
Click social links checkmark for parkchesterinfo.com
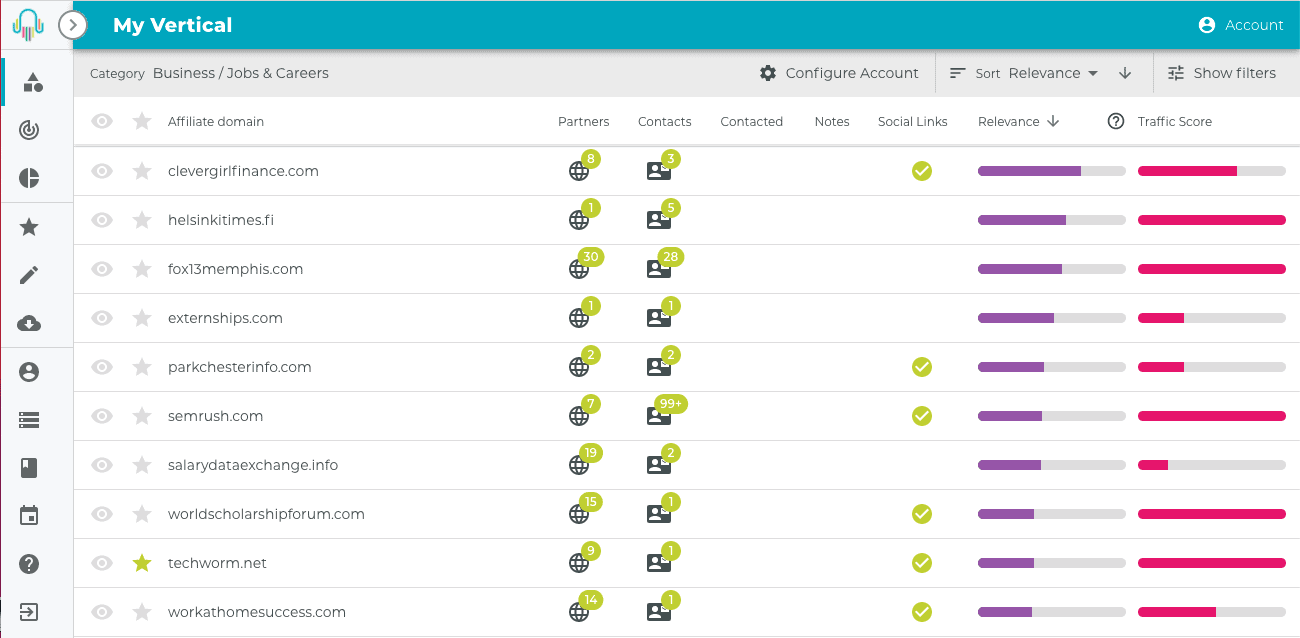[922, 367]
